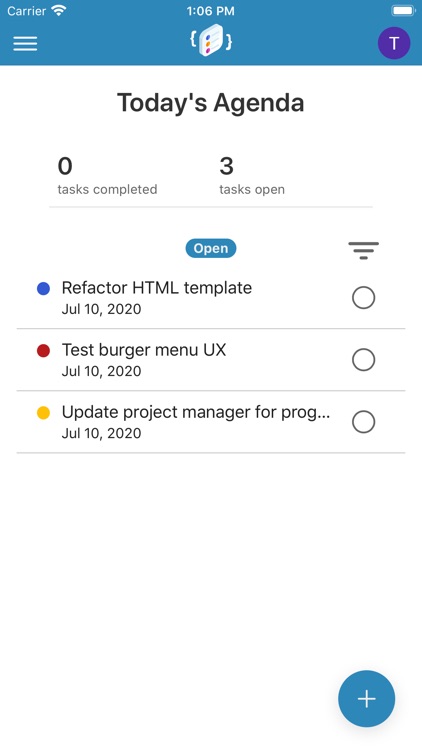Complete the Update project manager task
The width and height of the screenshot is (422, 750).
(x=364, y=422)
